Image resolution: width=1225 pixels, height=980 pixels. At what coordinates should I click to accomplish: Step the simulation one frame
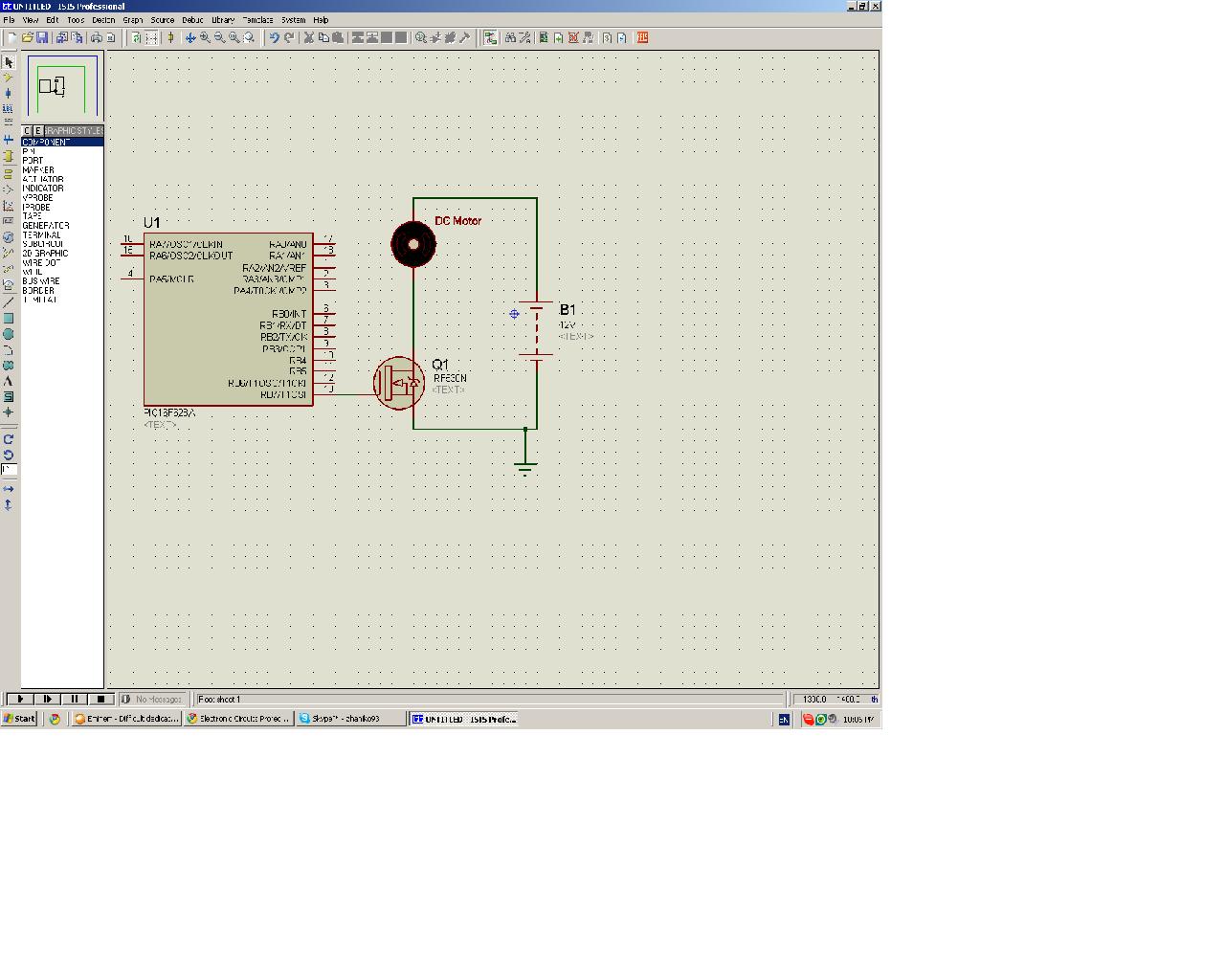(47, 700)
